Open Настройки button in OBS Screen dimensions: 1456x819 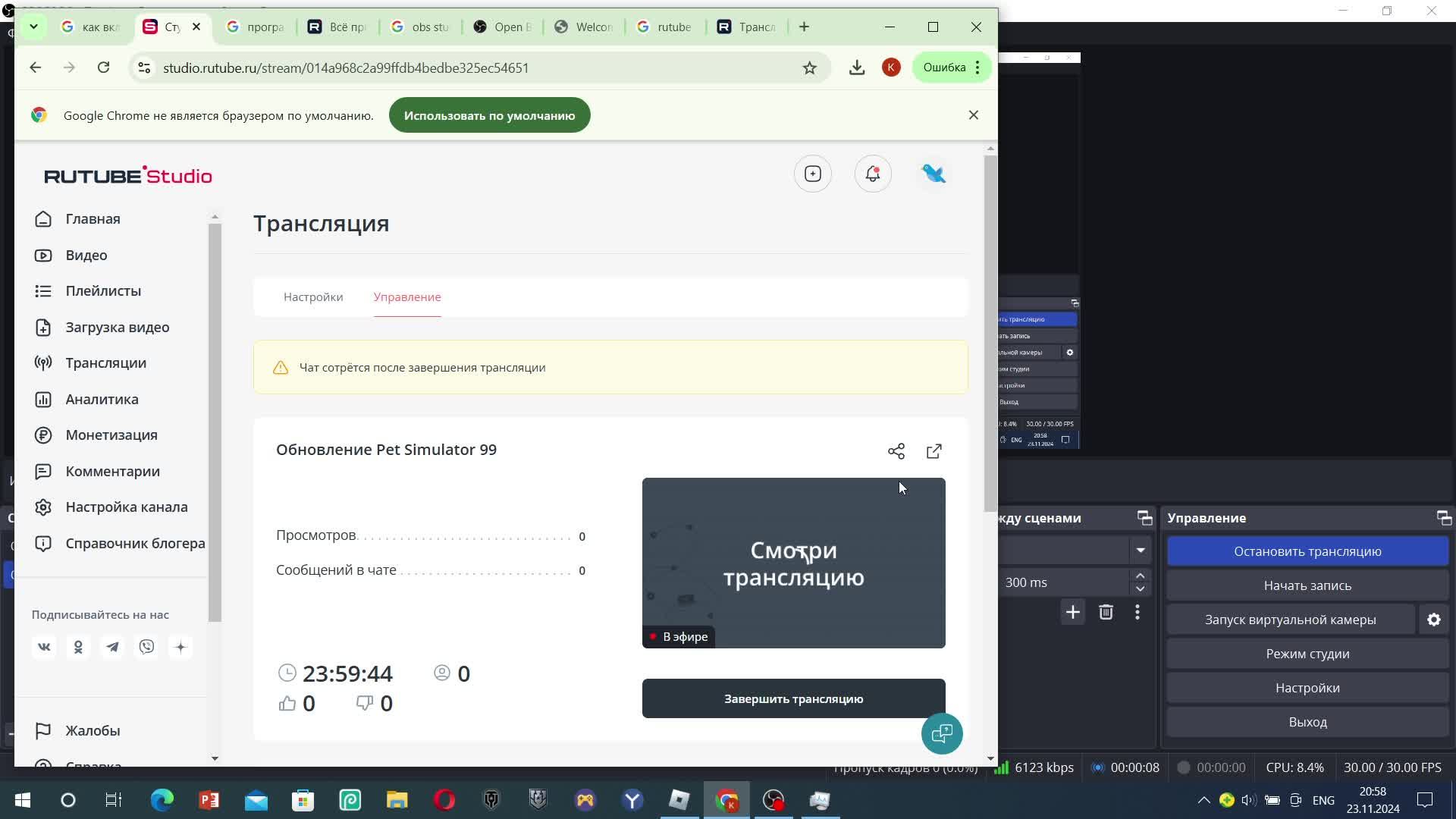coord(1308,689)
